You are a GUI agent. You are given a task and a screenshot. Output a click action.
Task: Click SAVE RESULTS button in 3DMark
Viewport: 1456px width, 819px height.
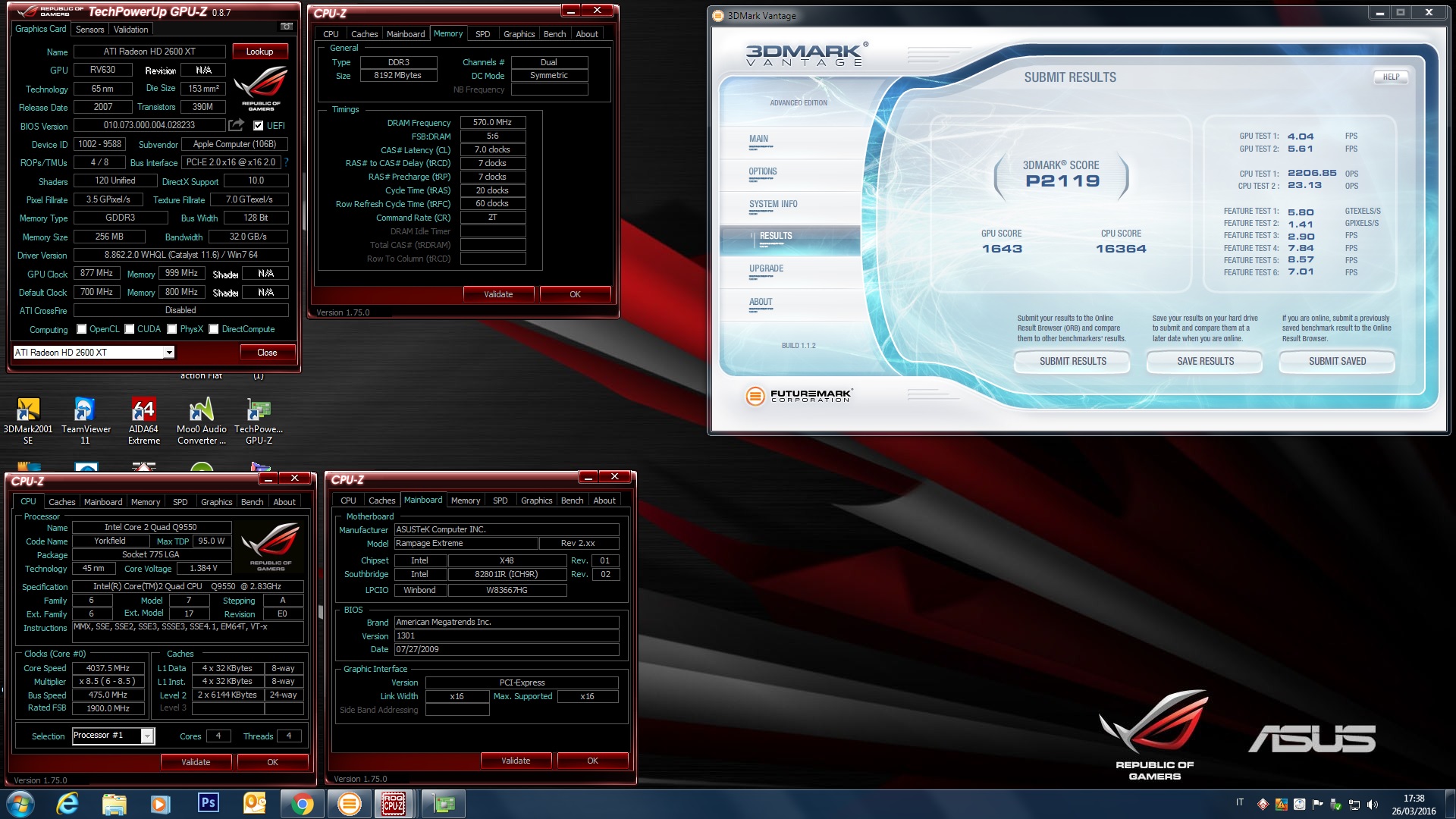(x=1205, y=362)
